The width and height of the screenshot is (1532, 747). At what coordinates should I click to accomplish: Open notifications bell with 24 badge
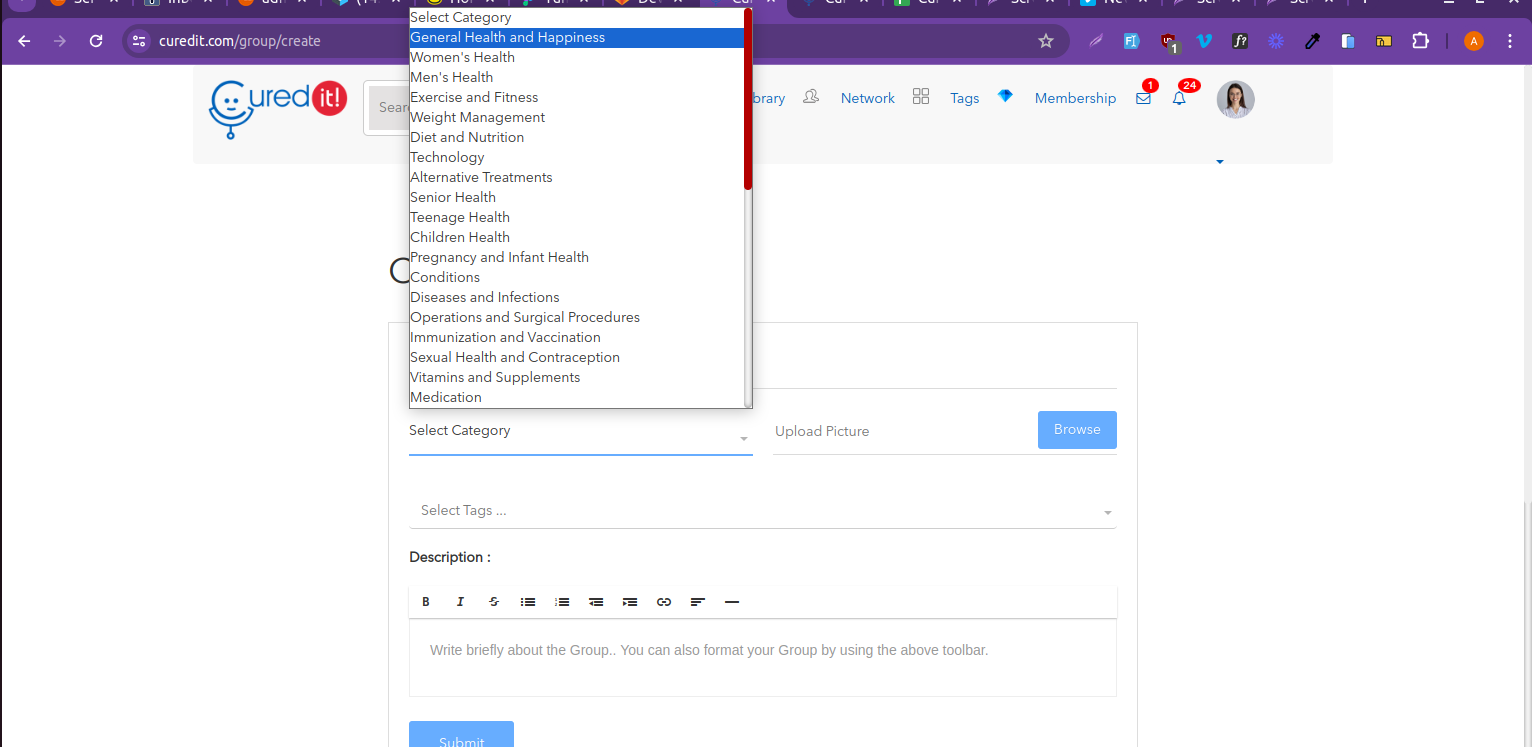[x=1179, y=98]
